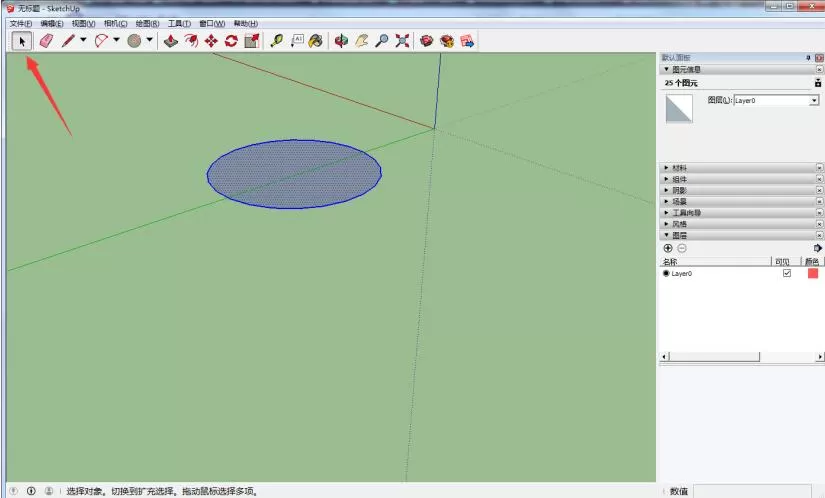This screenshot has width=825, height=498.
Task: Click the entity info lock toggle icon
Action: pos(818,83)
